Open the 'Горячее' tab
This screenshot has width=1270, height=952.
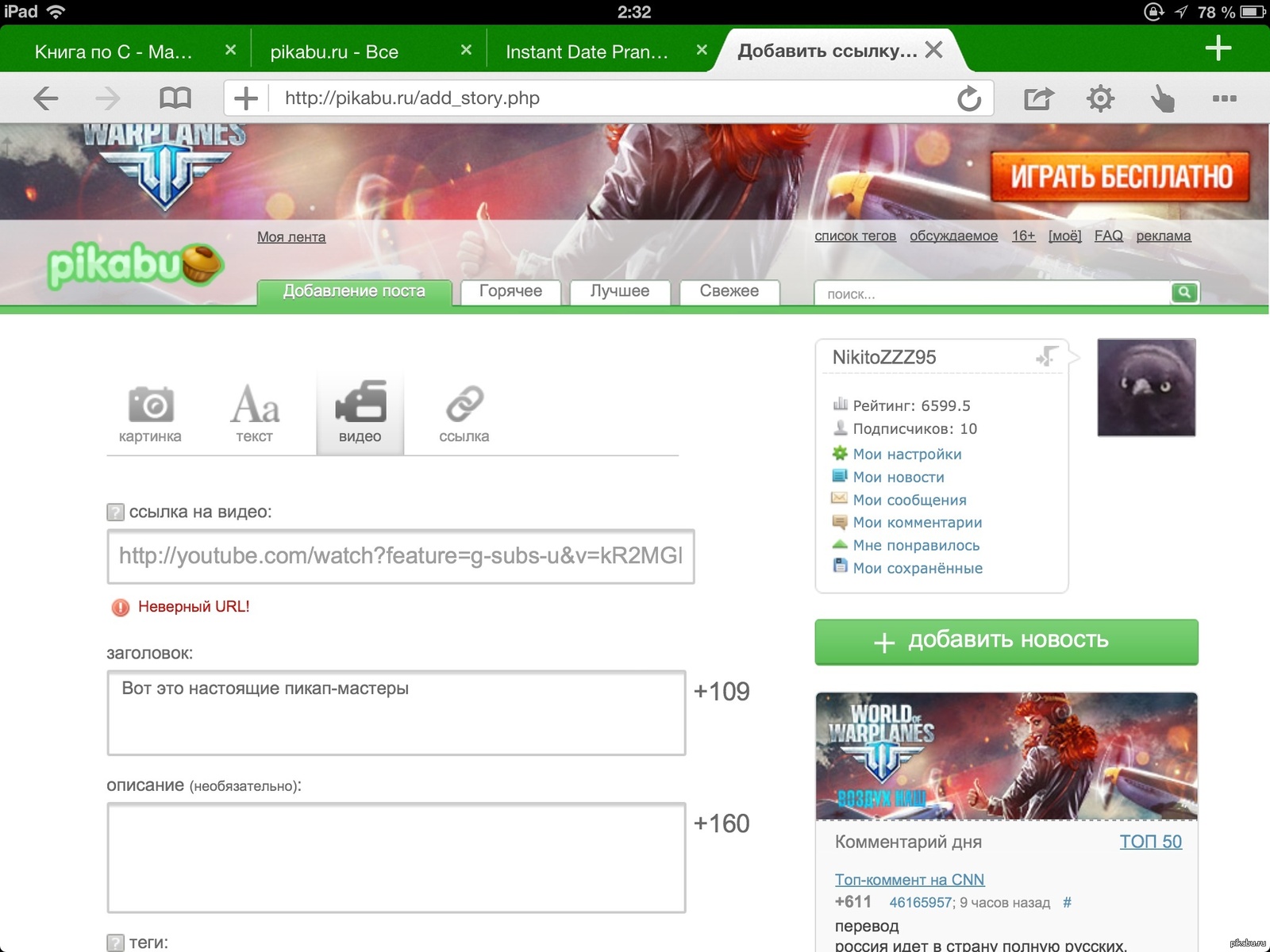[510, 291]
